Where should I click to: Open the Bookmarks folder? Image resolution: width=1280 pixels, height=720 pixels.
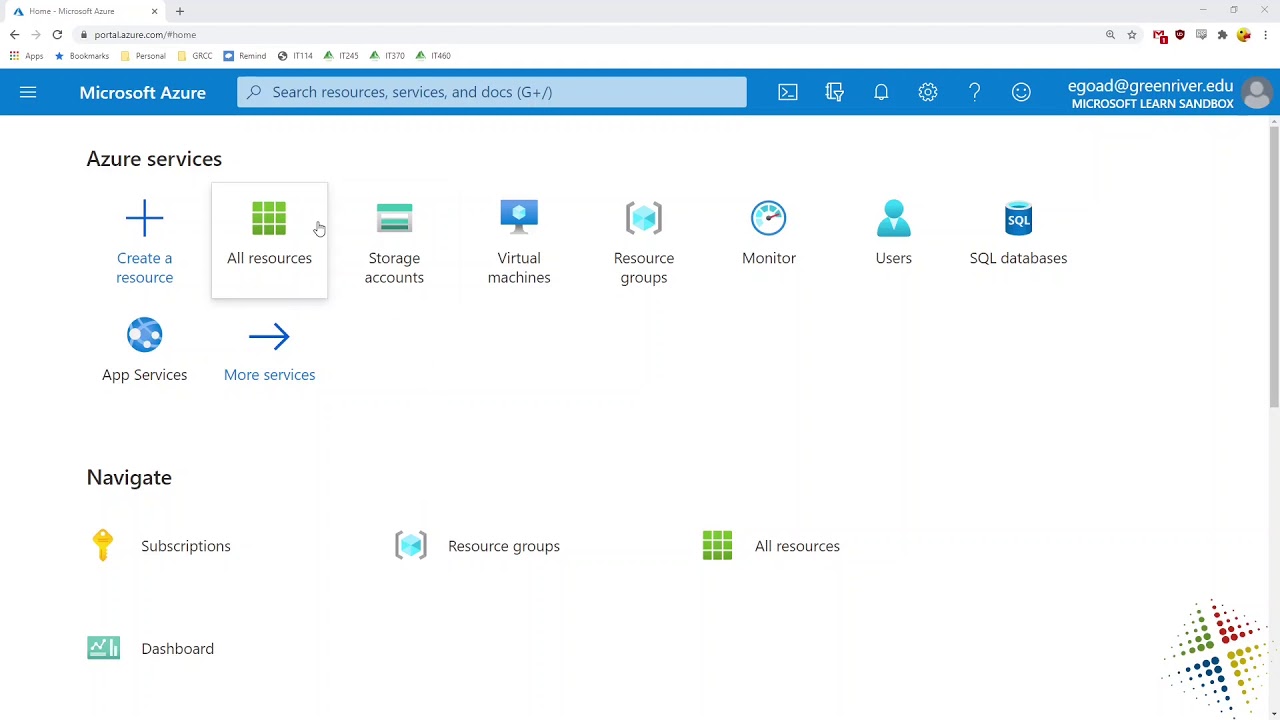(82, 56)
